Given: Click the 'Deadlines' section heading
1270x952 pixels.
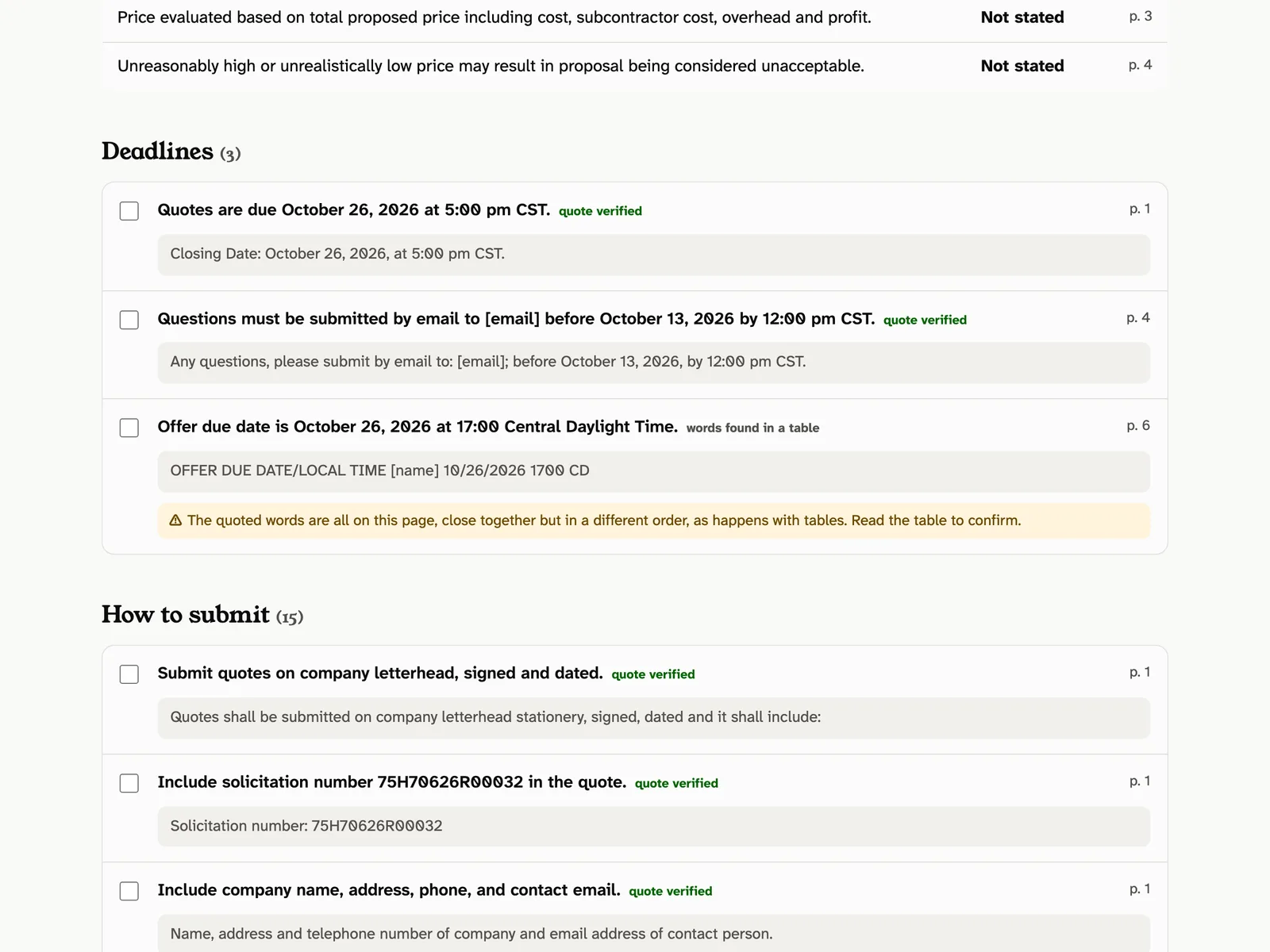Looking at the screenshot, I should point(157,151).
